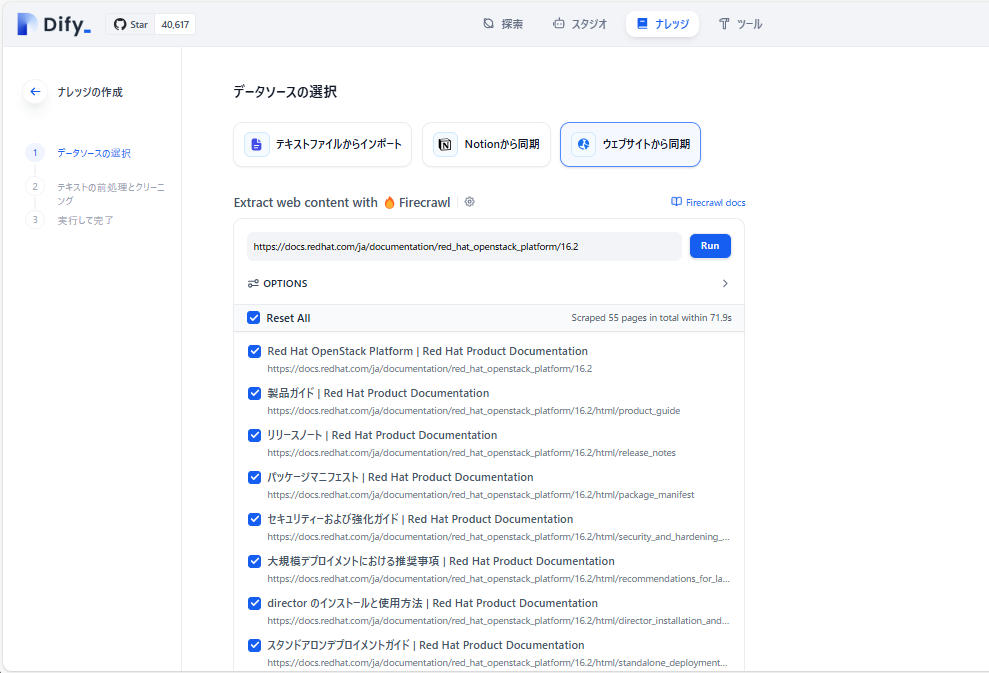
Task: Run the website crawl
Action: click(710, 246)
